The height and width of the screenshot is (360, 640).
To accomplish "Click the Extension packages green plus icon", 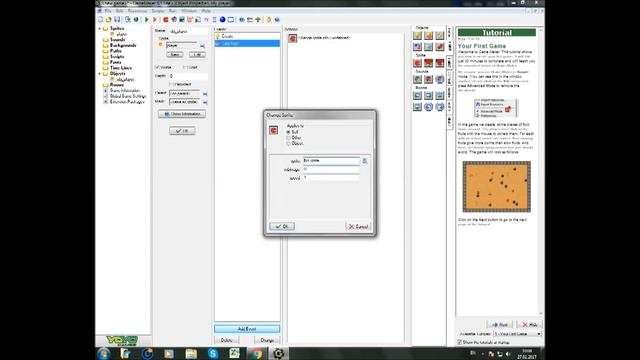I will tap(258, 20).
